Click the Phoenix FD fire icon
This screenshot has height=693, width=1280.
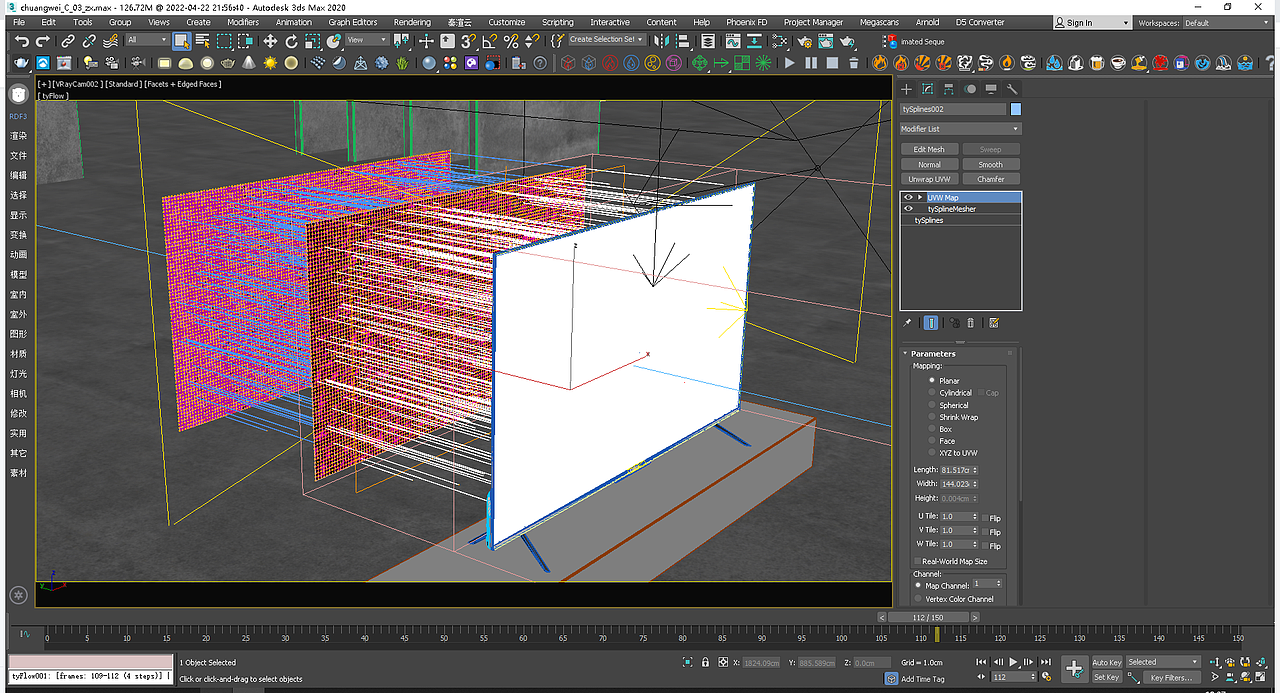click(x=879, y=62)
